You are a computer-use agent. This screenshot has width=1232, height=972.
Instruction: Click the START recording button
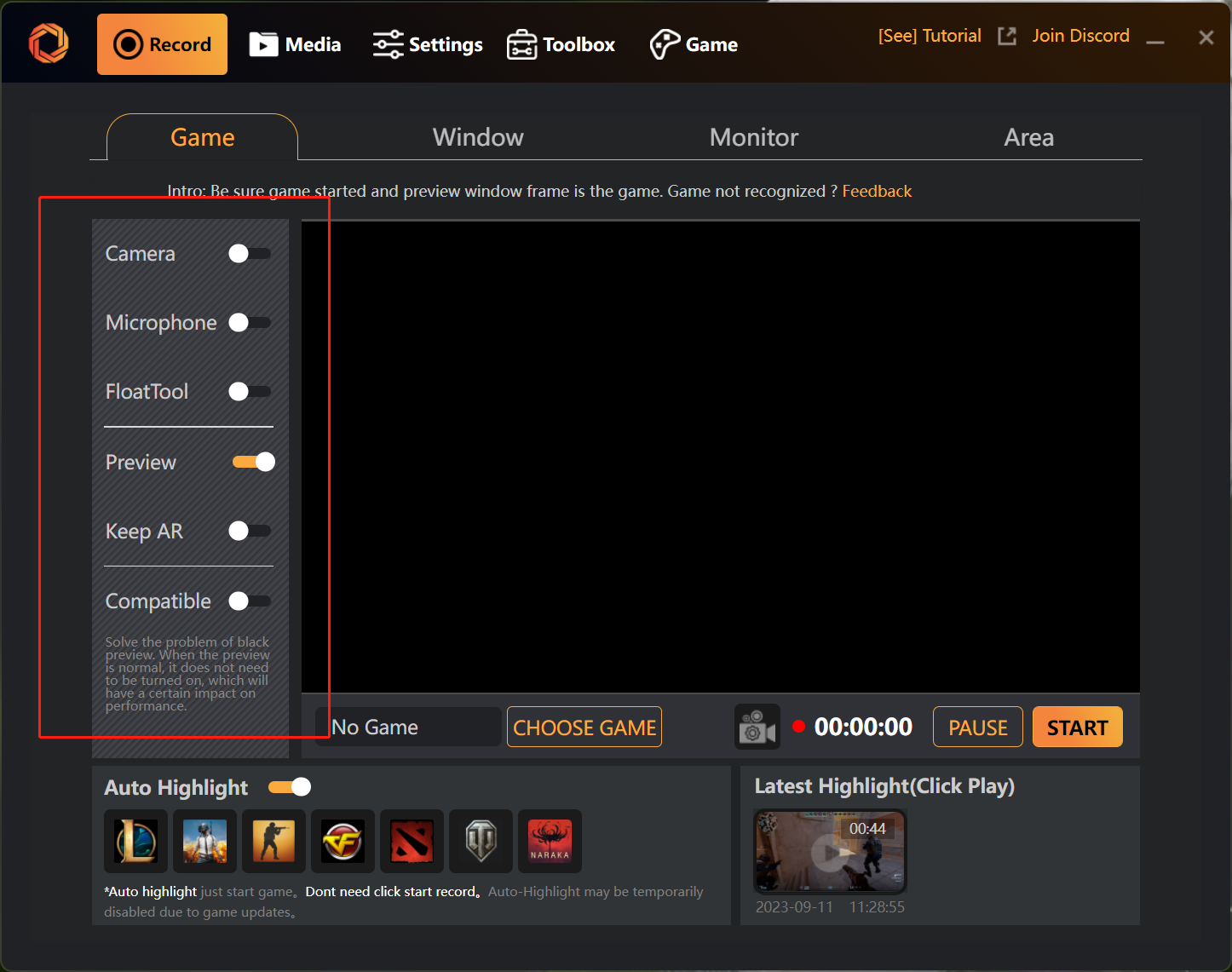pyautogui.click(x=1077, y=728)
